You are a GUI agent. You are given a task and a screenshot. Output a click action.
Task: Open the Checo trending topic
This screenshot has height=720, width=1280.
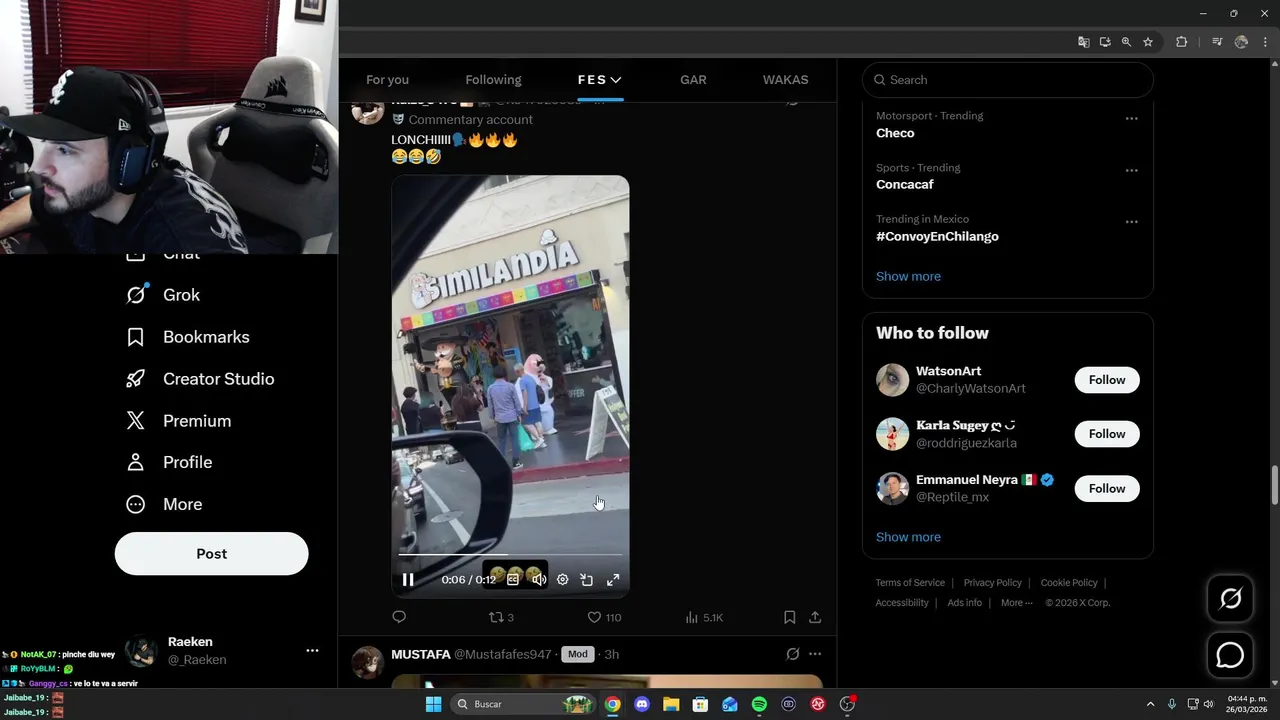895,133
